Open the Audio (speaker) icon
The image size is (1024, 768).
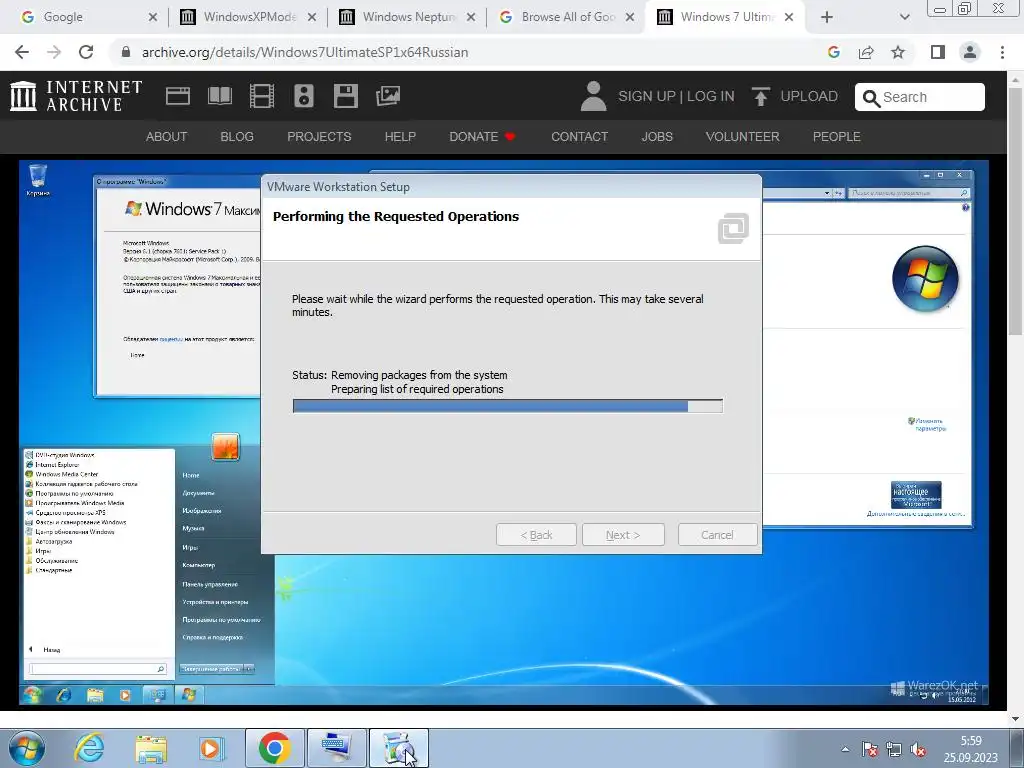(x=304, y=96)
